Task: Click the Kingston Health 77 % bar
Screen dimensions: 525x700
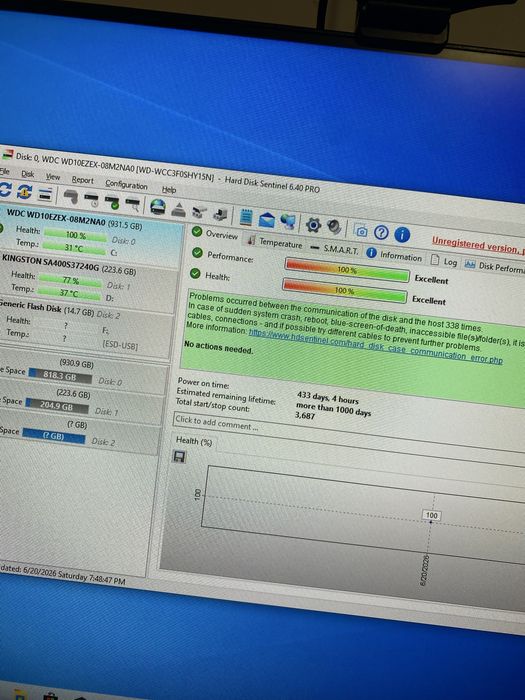Action: pyautogui.click(x=70, y=280)
